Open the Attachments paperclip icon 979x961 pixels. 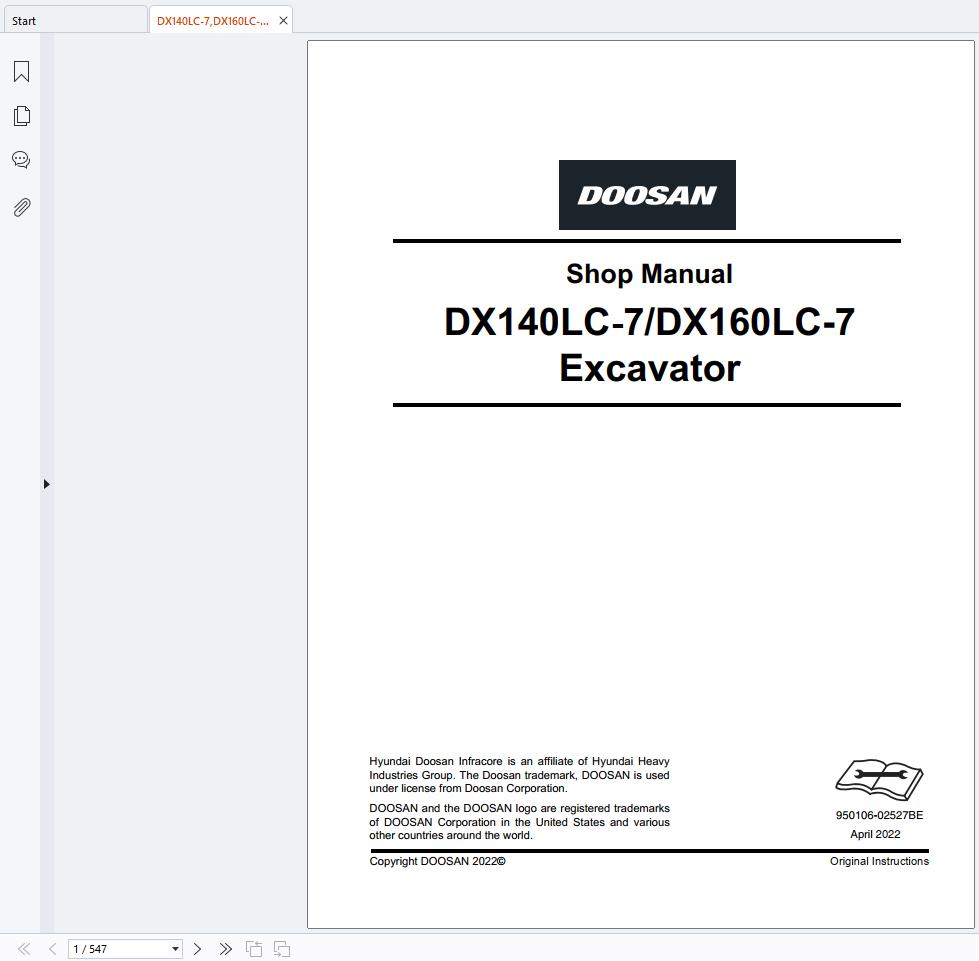[x=21, y=207]
